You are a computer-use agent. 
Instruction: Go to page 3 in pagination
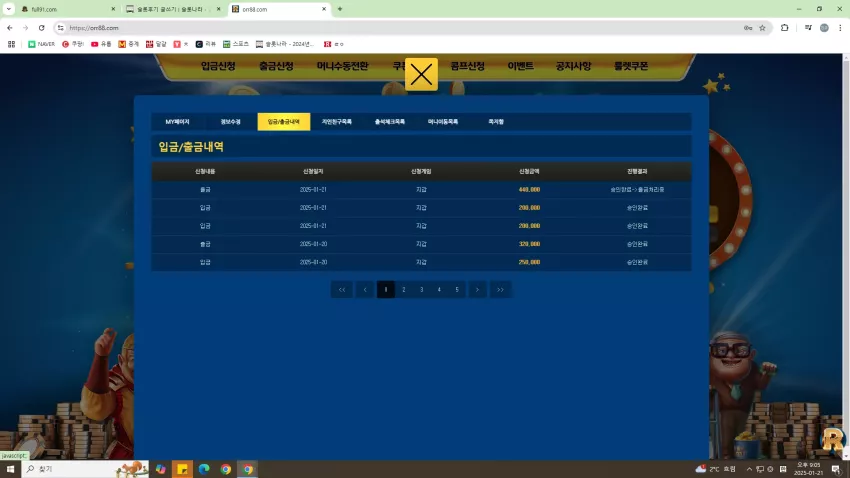tap(421, 289)
